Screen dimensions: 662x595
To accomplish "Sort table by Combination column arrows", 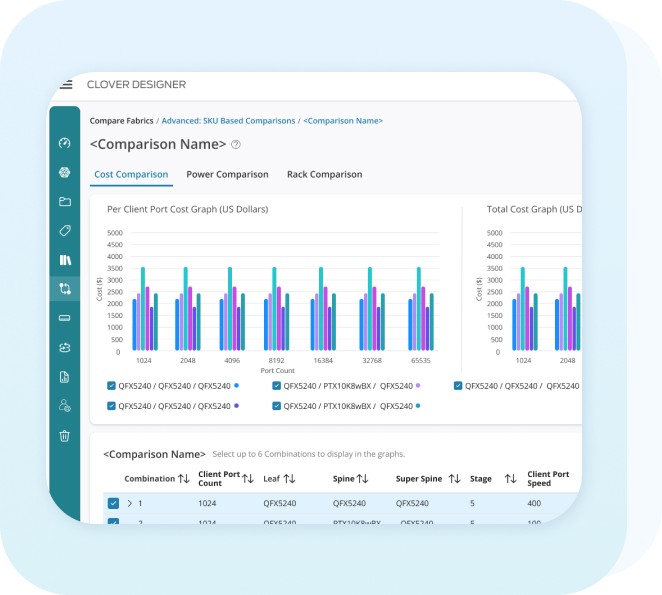I will (184, 478).
